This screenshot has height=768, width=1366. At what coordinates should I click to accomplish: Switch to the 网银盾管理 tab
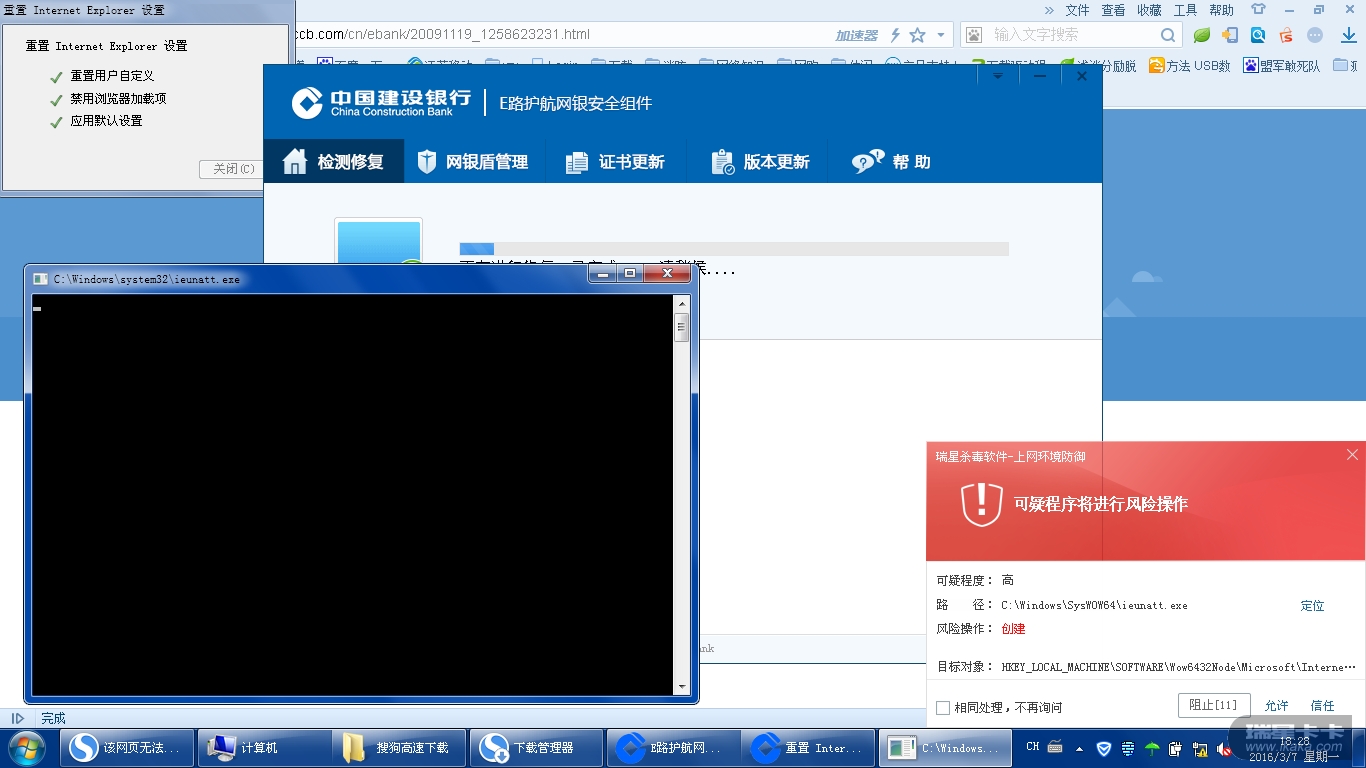(473, 162)
